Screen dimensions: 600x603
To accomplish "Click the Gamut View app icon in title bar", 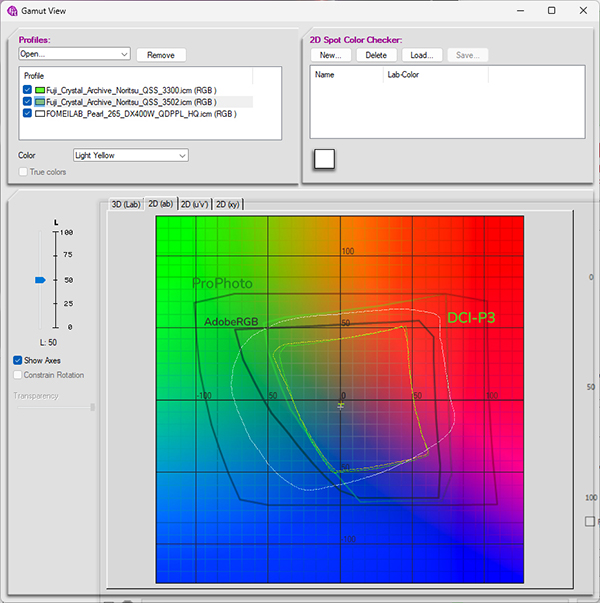I will 12,11.
